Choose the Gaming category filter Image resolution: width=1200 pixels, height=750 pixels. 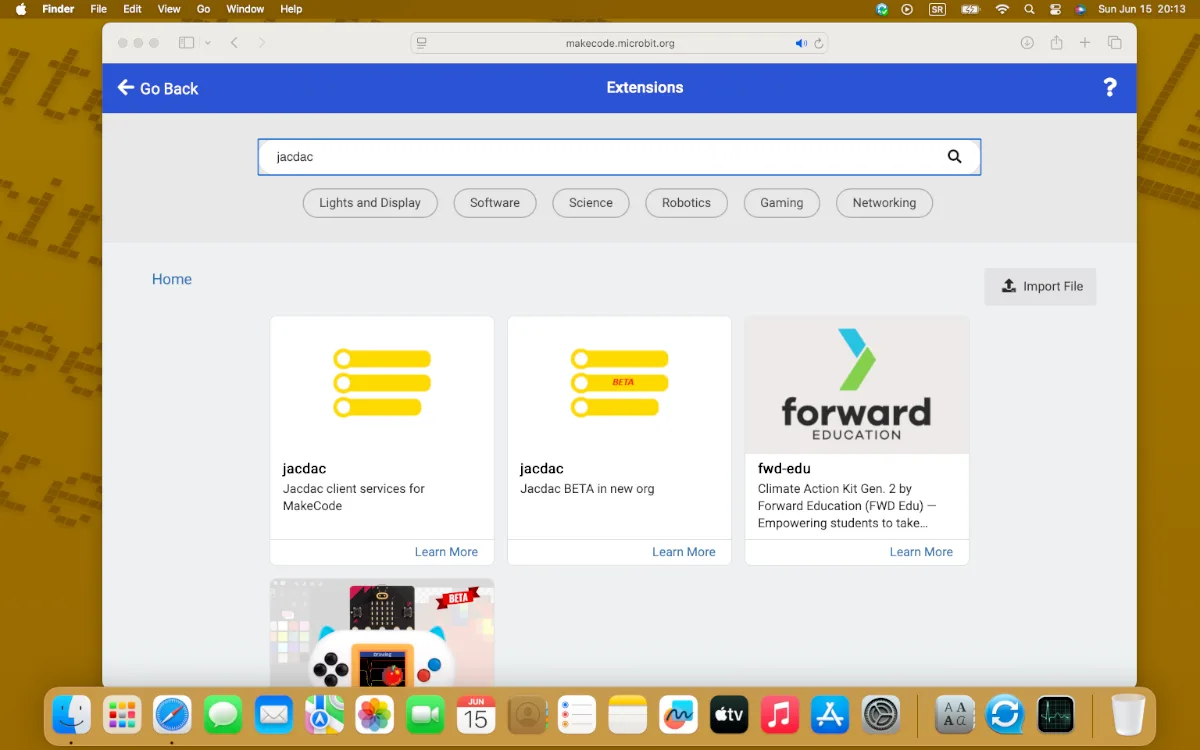782,203
